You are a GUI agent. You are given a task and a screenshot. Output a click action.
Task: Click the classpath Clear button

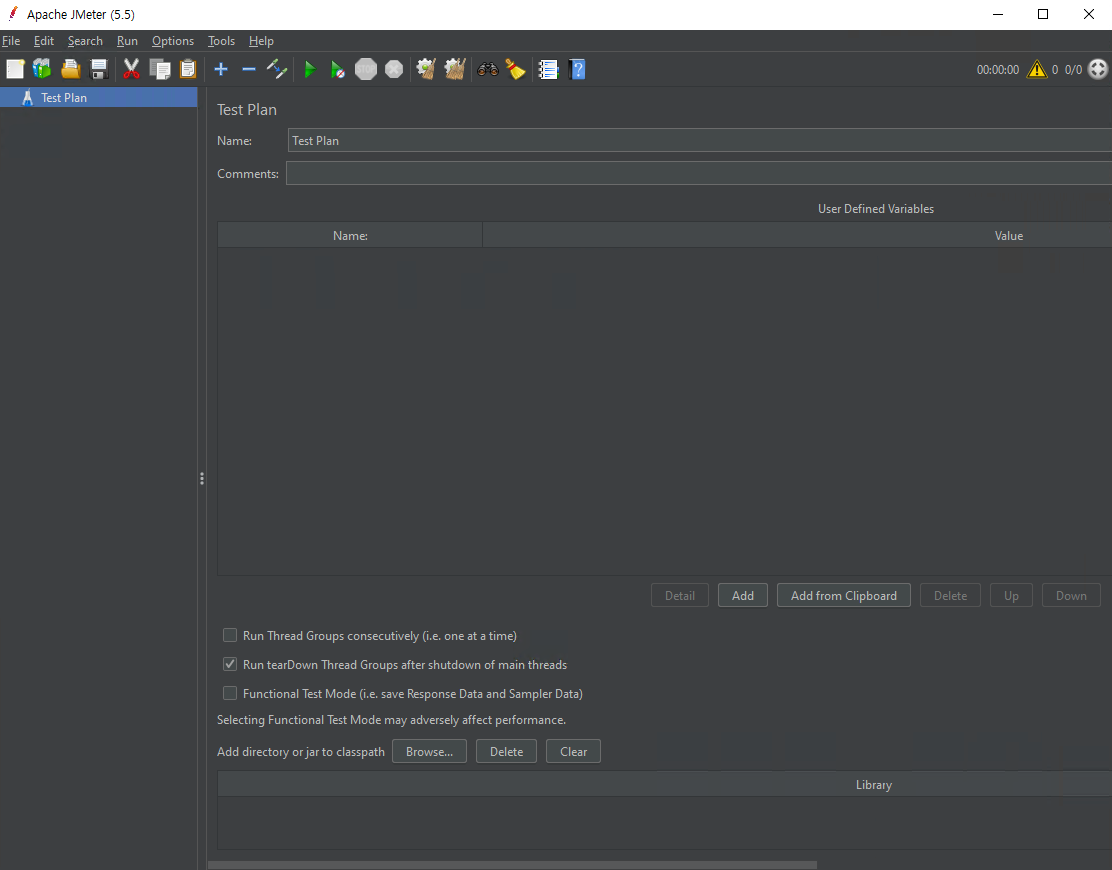pyautogui.click(x=573, y=752)
